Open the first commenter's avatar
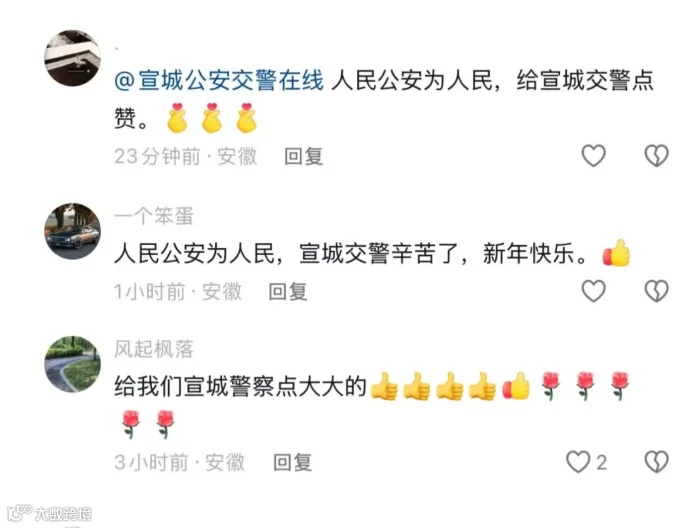Image resolution: width=689 pixels, height=528 pixels. click(73, 58)
